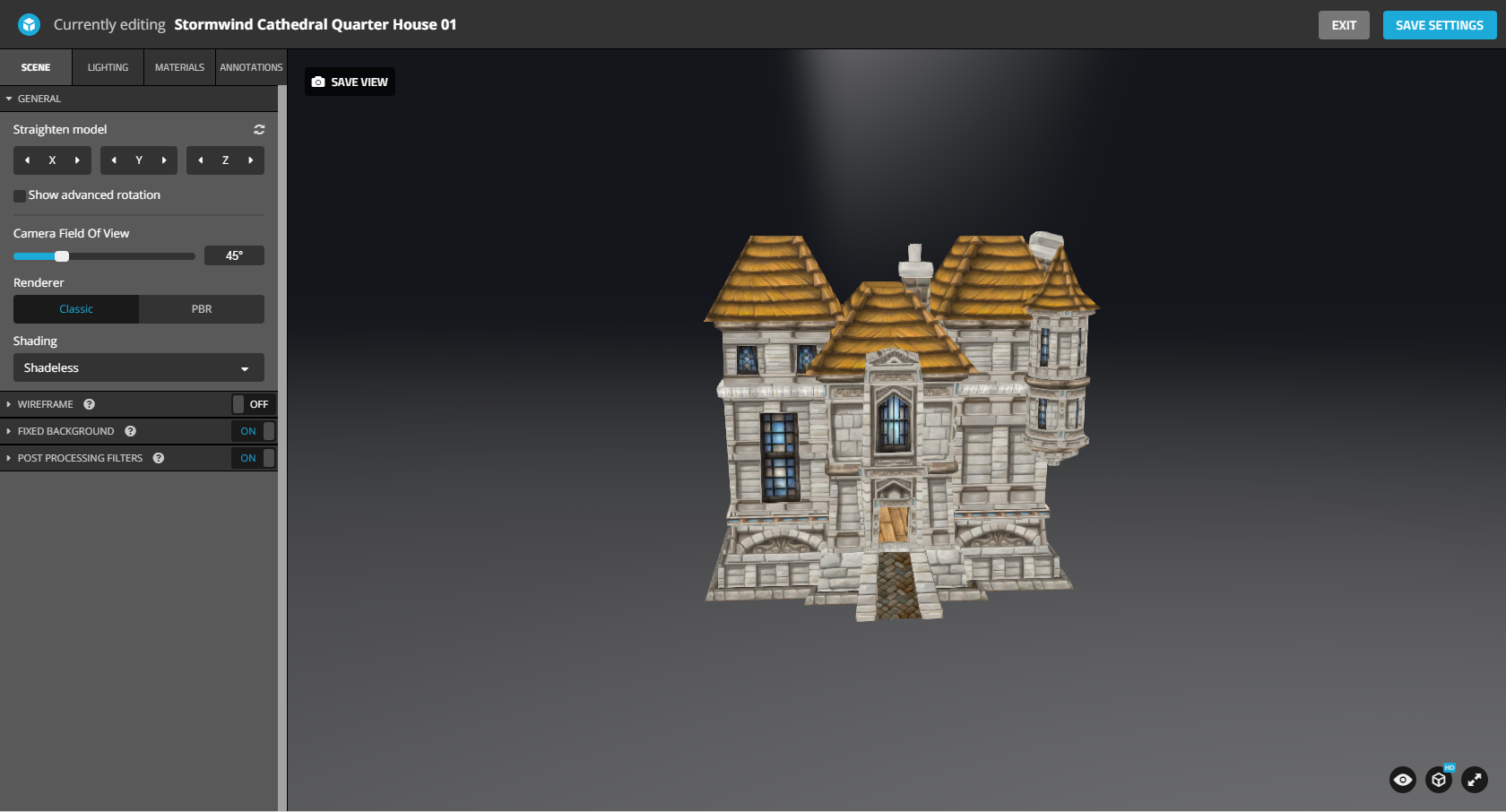Toggle the Wireframe switch on
The width and height of the screenshot is (1506, 812).
253,404
